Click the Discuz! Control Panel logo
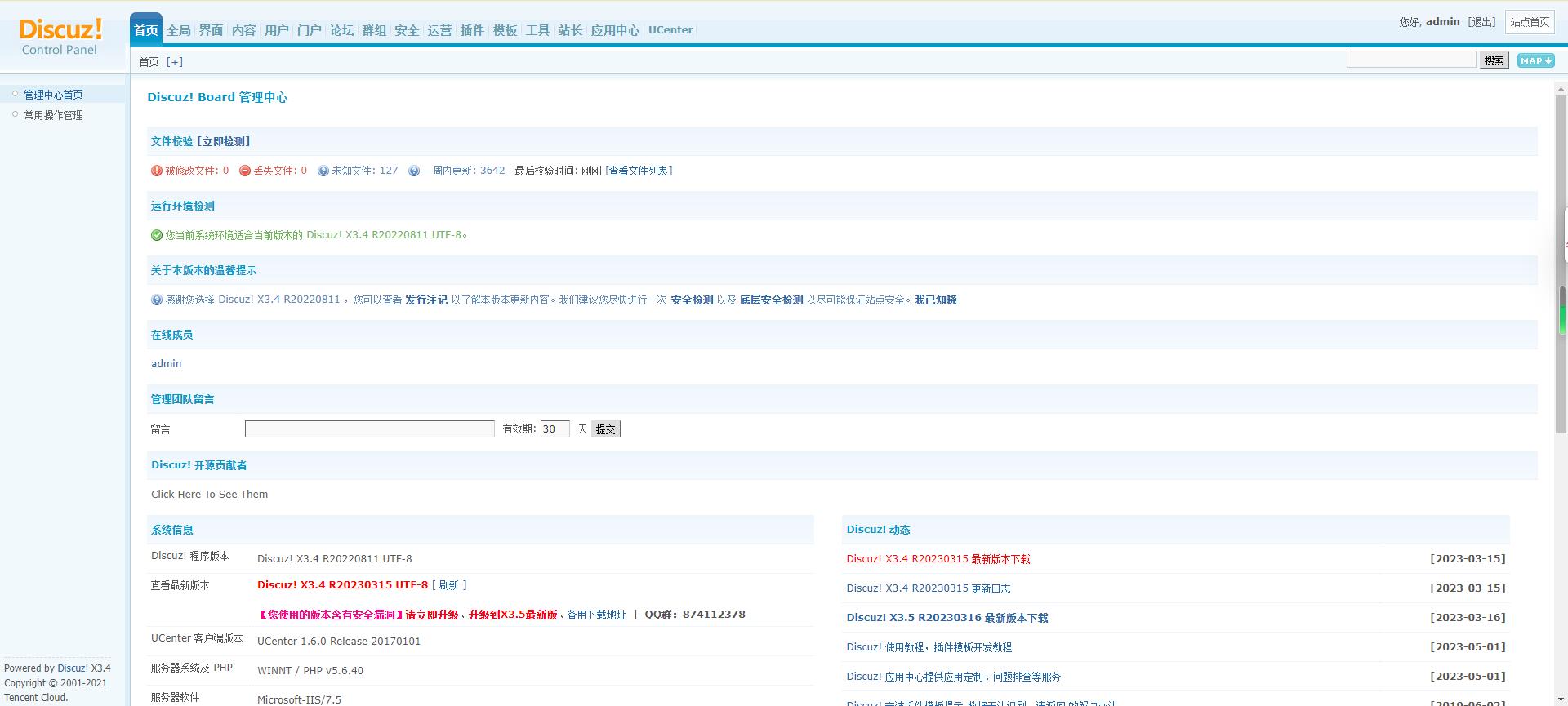Screen dimensions: 1568x706 click(x=60, y=37)
